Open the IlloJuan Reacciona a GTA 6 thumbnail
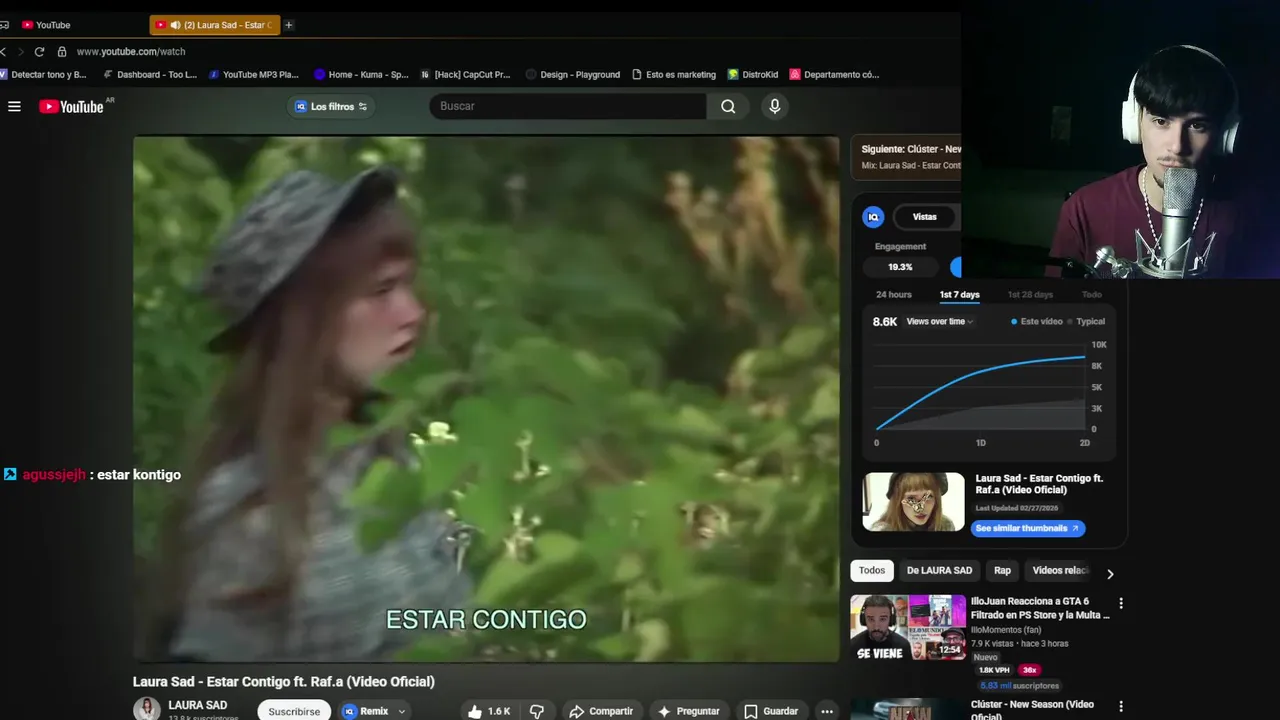Viewport: 1280px width, 720px height. tap(908, 628)
